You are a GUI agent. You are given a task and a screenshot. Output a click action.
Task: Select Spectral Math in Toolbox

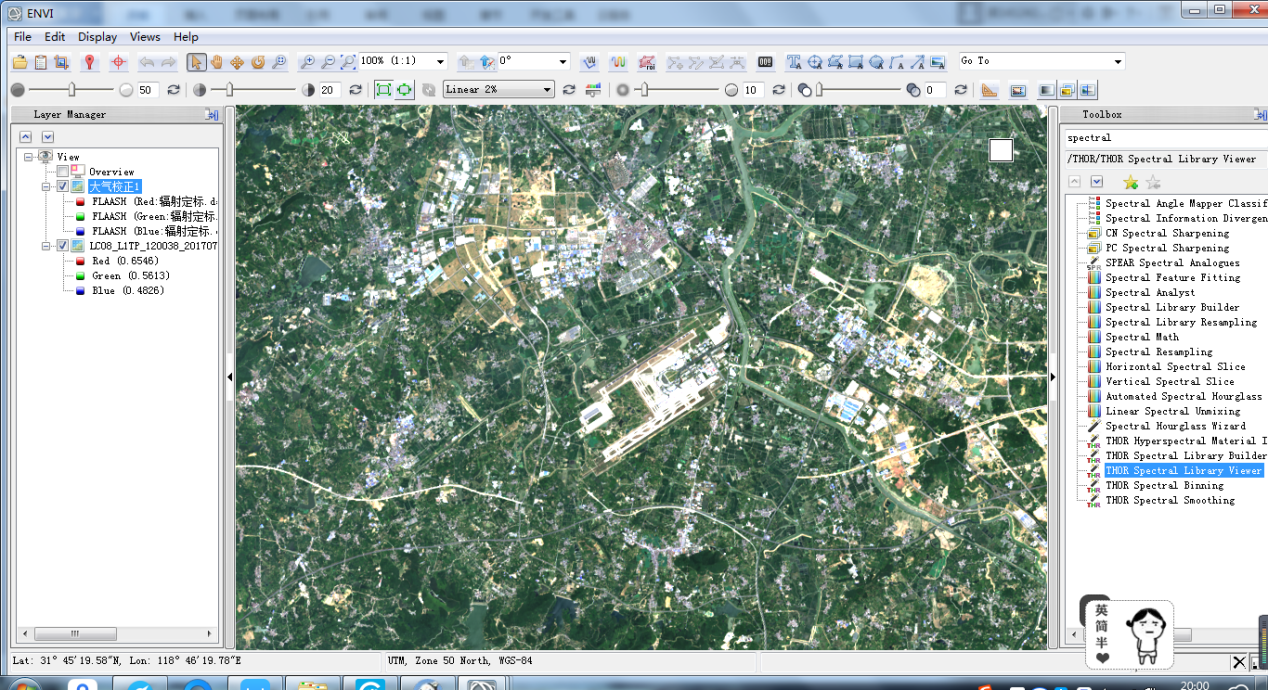(x=1141, y=337)
